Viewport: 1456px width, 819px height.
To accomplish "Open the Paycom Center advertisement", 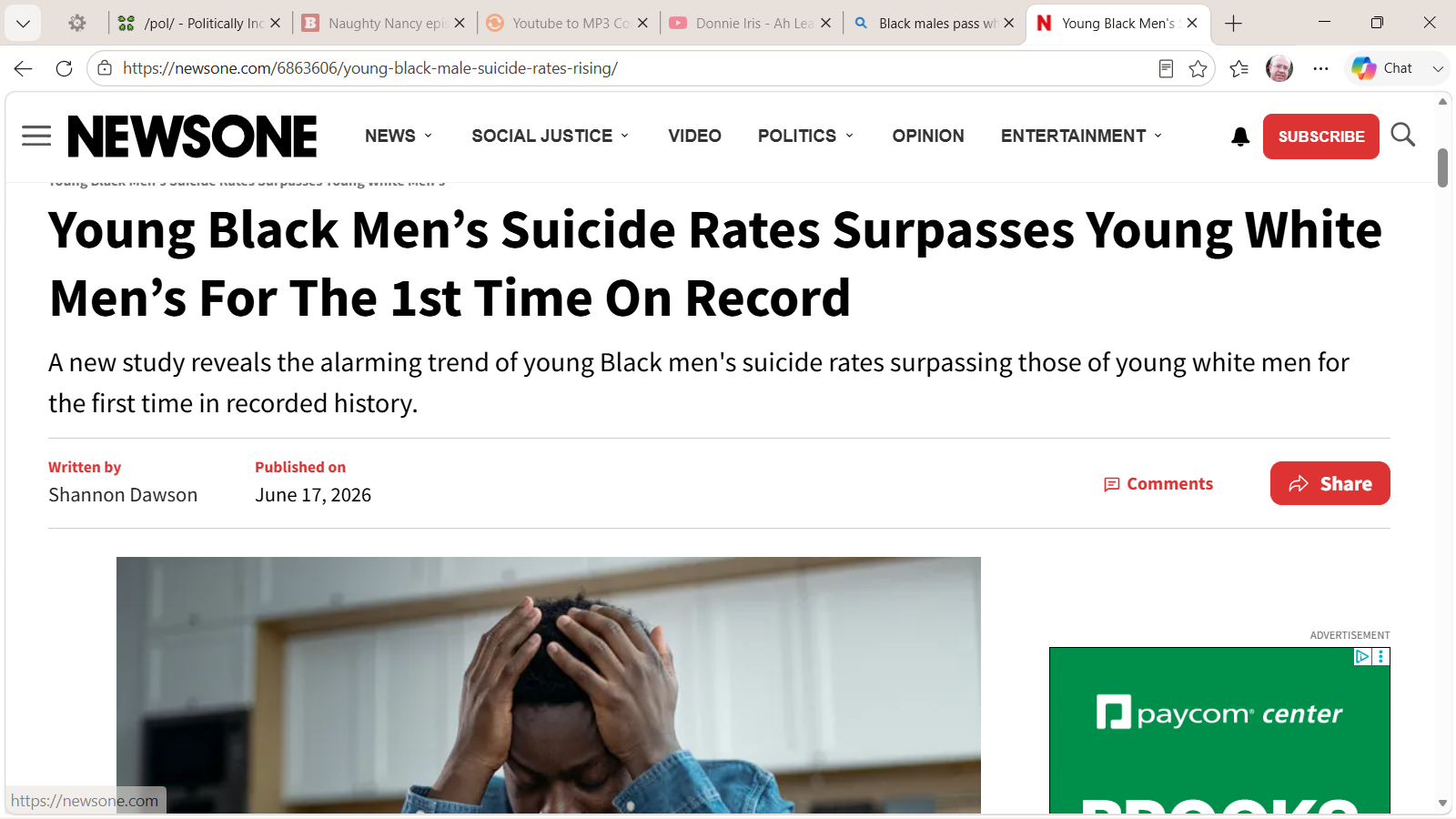I will 1219,731.
